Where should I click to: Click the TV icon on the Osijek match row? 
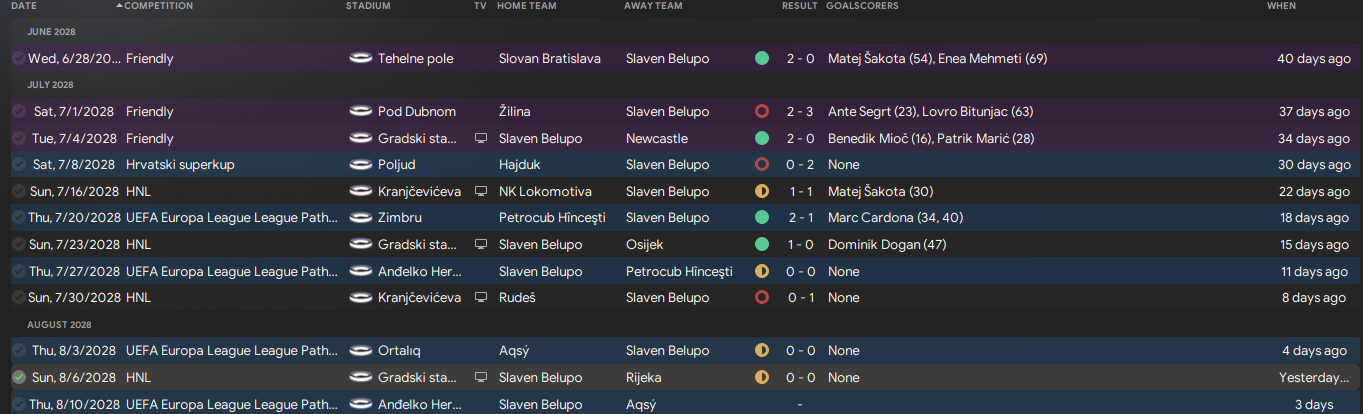tap(481, 244)
